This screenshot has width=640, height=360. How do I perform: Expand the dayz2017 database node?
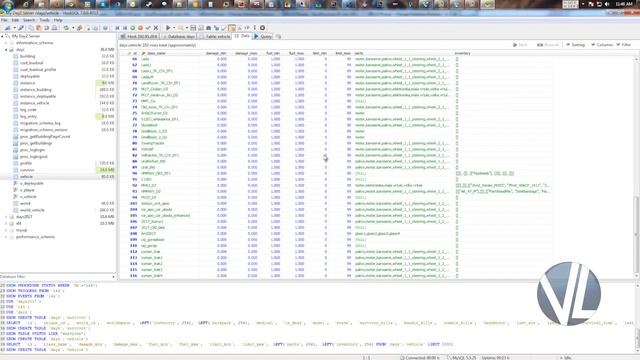(x=6, y=217)
